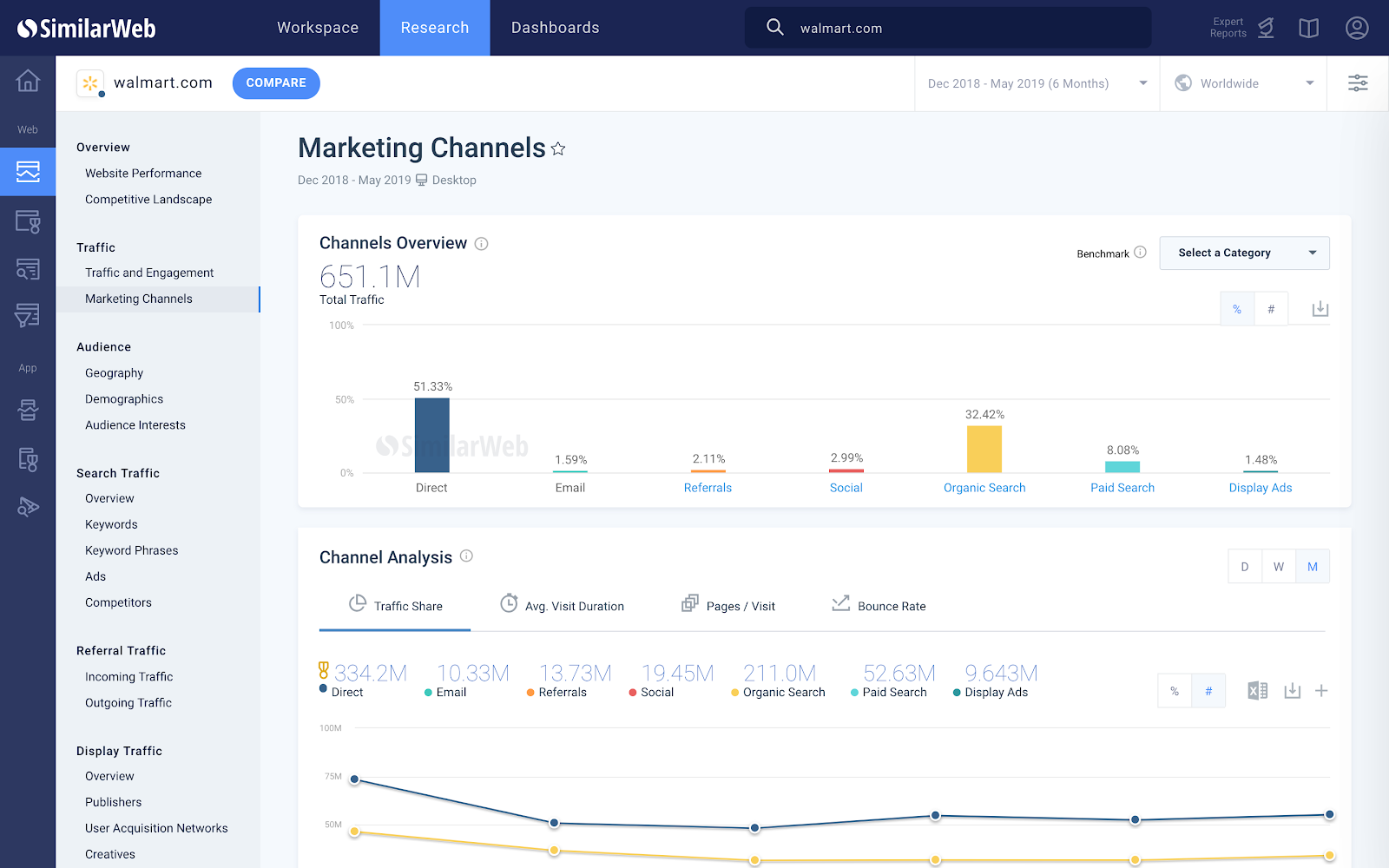The width and height of the screenshot is (1389, 868).
Task: Click the filter sliders icon near Worldwide
Action: 1357,82
